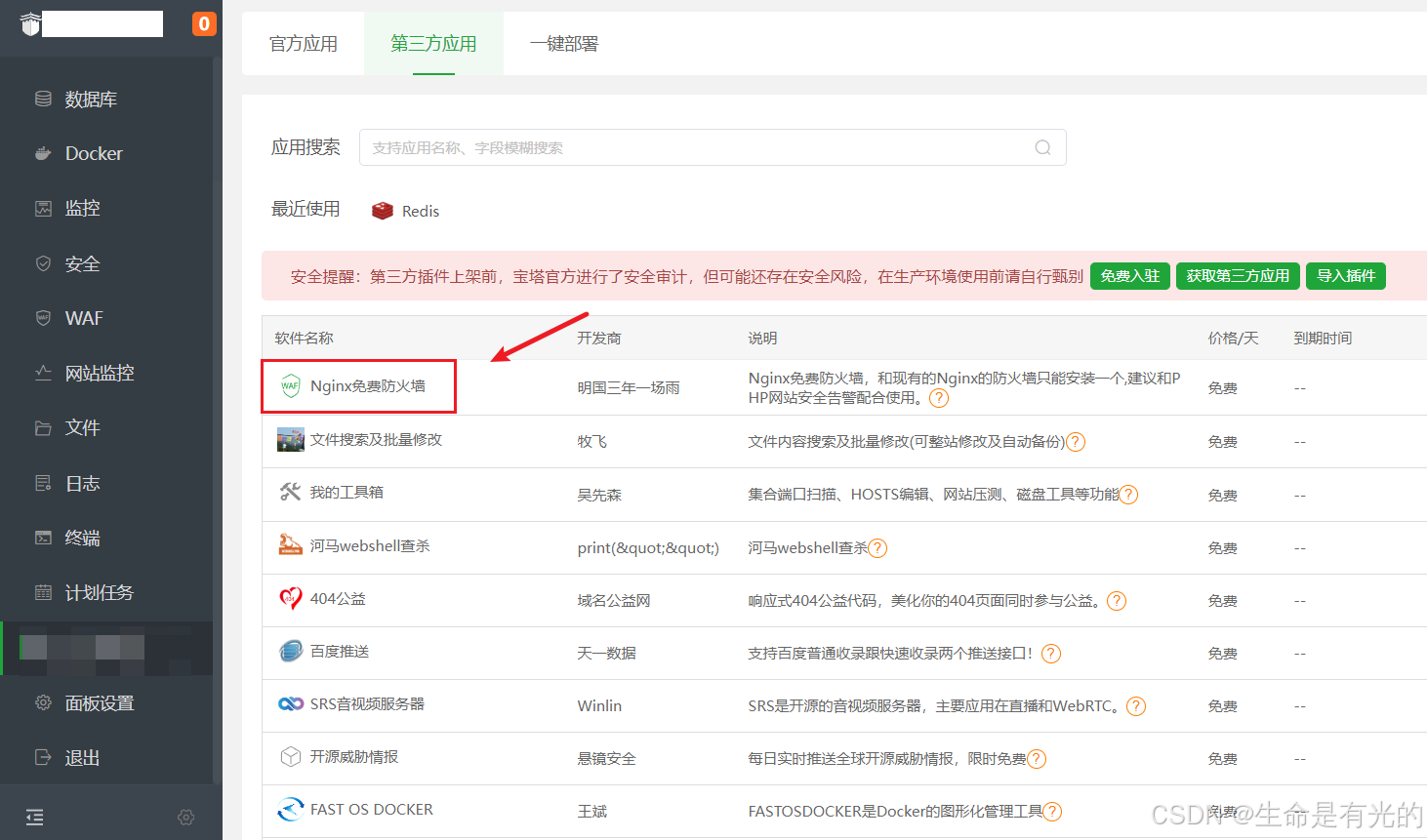Image resolution: width=1427 pixels, height=840 pixels.
Task: Collapse the sidebar using the bottom-left menu icon
Action: (x=35, y=817)
